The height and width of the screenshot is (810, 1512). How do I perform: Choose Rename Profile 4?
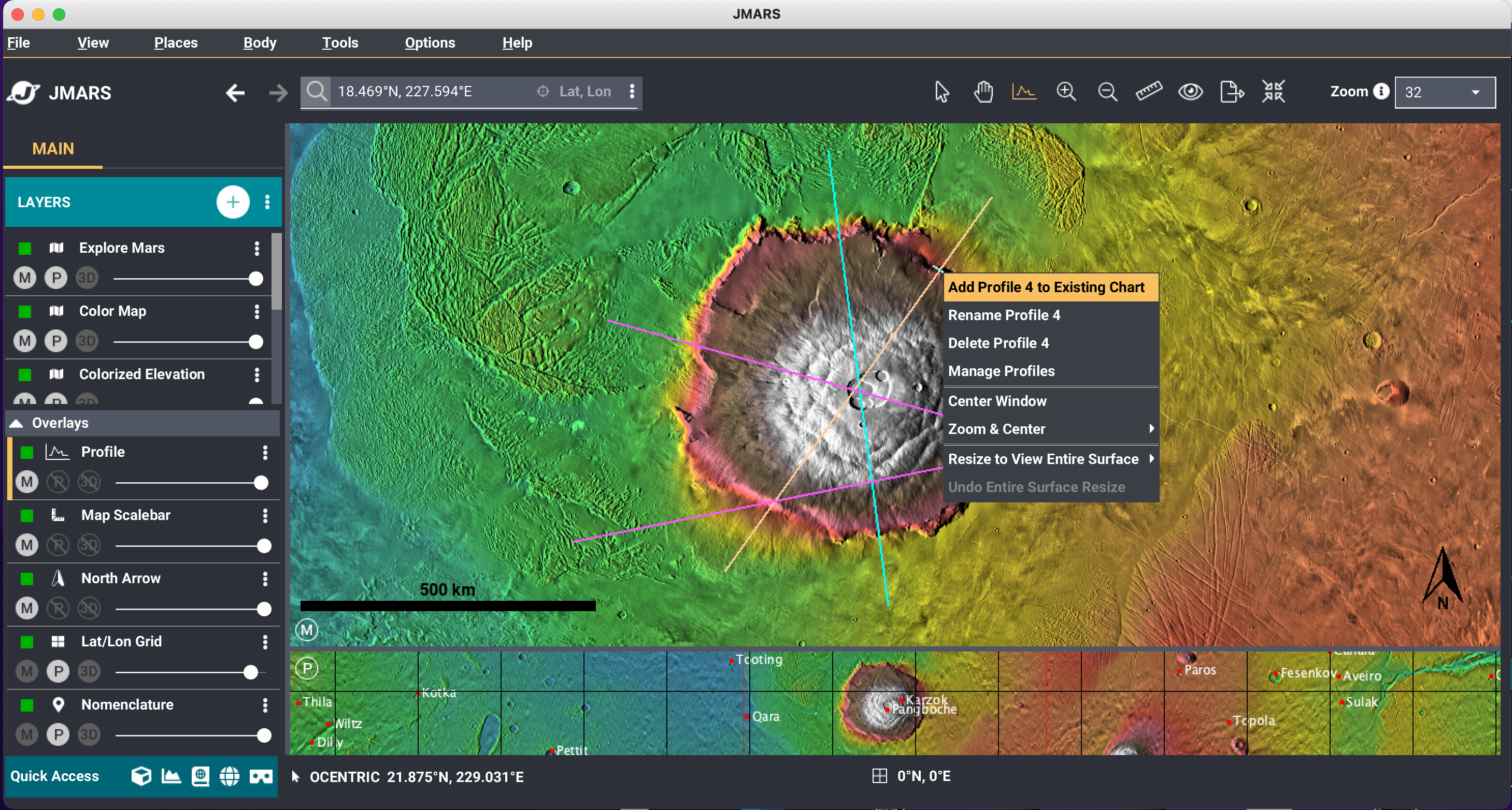coord(1051,315)
